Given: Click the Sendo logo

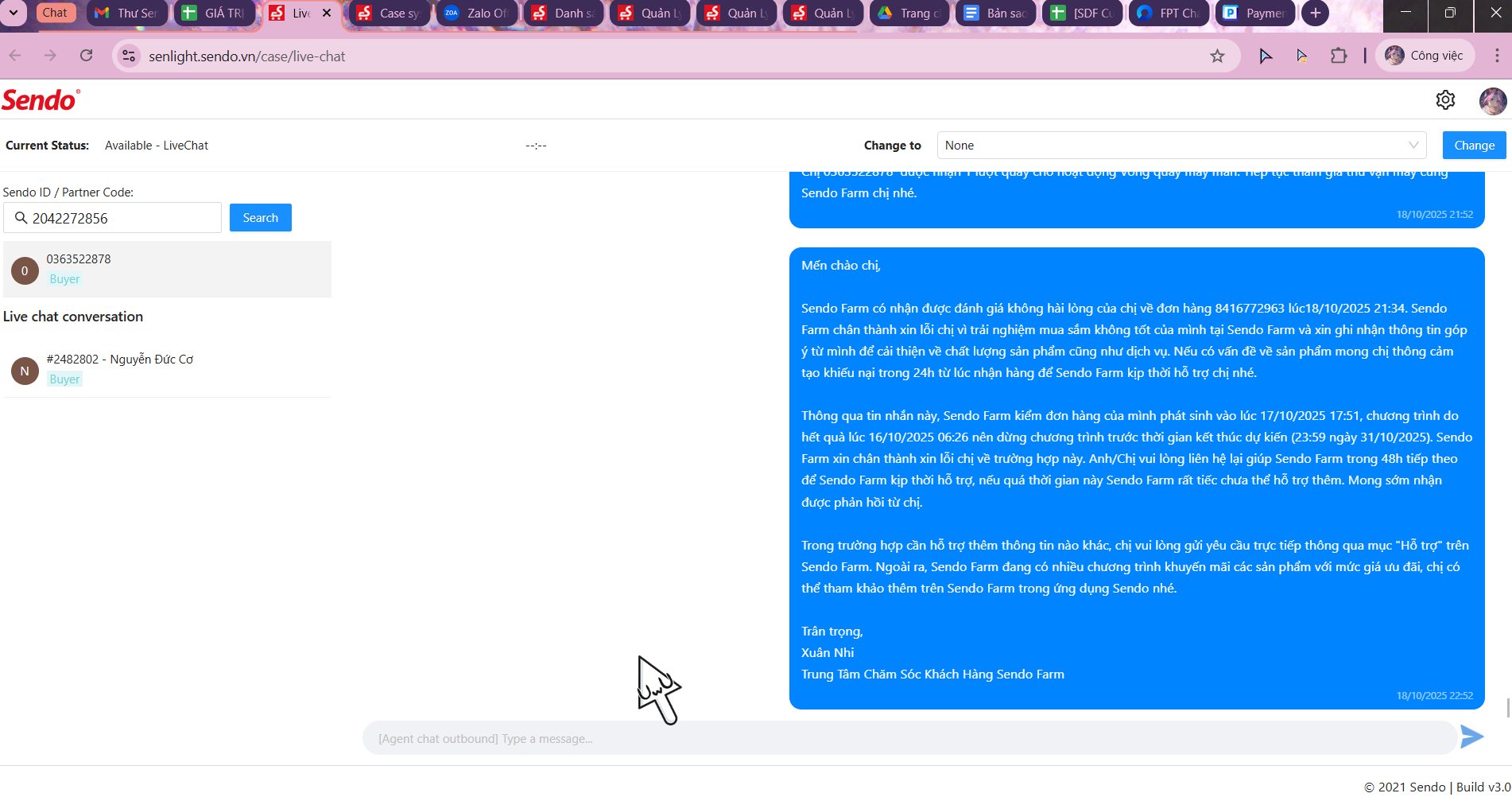Looking at the screenshot, I should coord(41,100).
